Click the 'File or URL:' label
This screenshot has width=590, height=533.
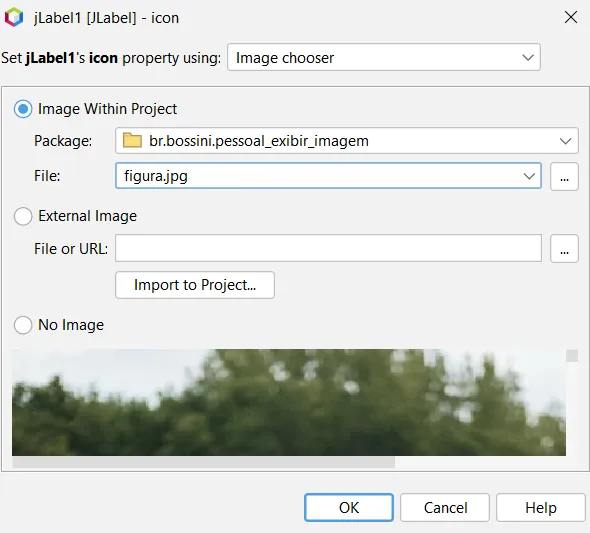[x=71, y=249]
